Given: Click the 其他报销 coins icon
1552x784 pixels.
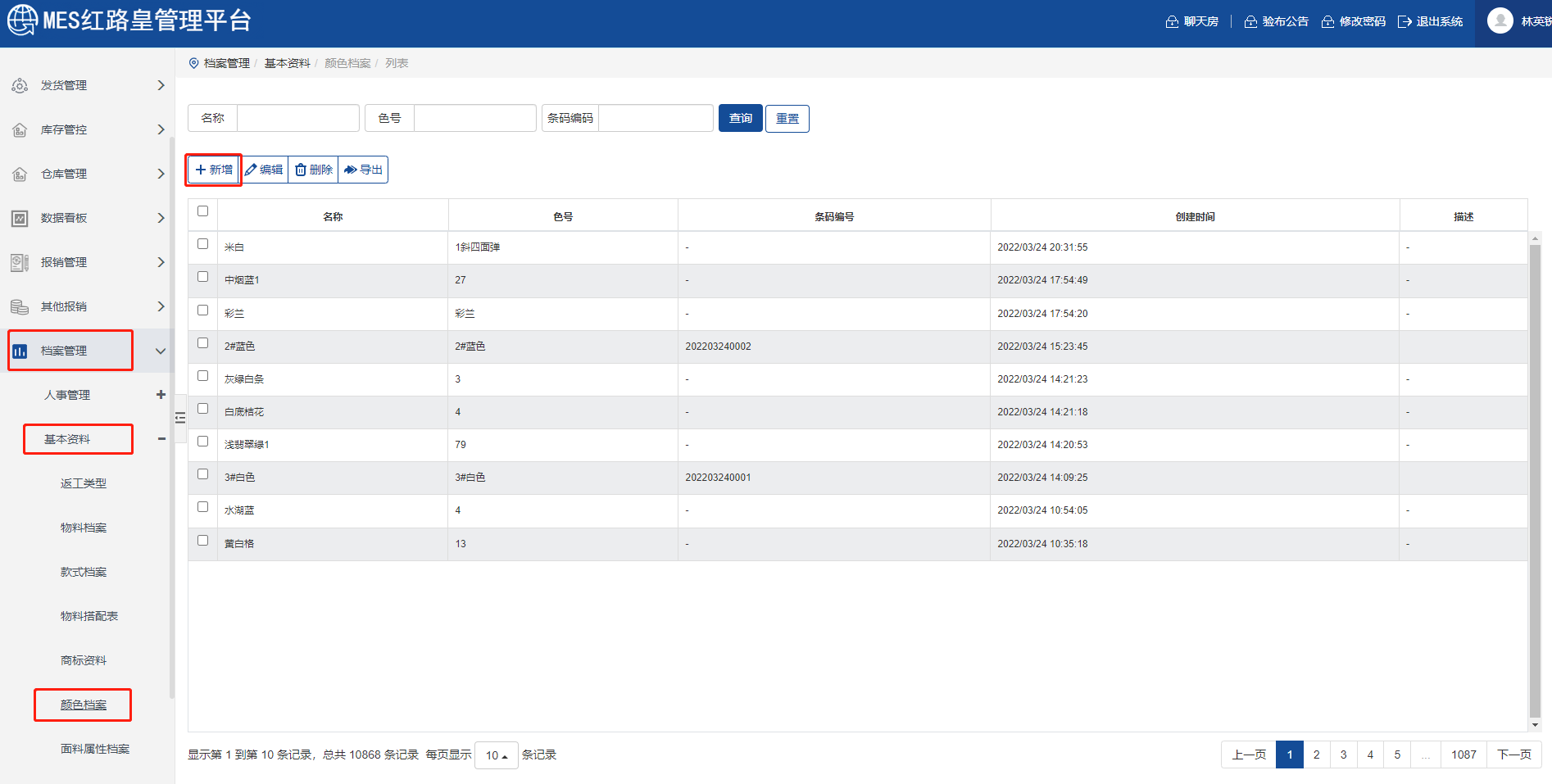Looking at the screenshot, I should point(20,306).
